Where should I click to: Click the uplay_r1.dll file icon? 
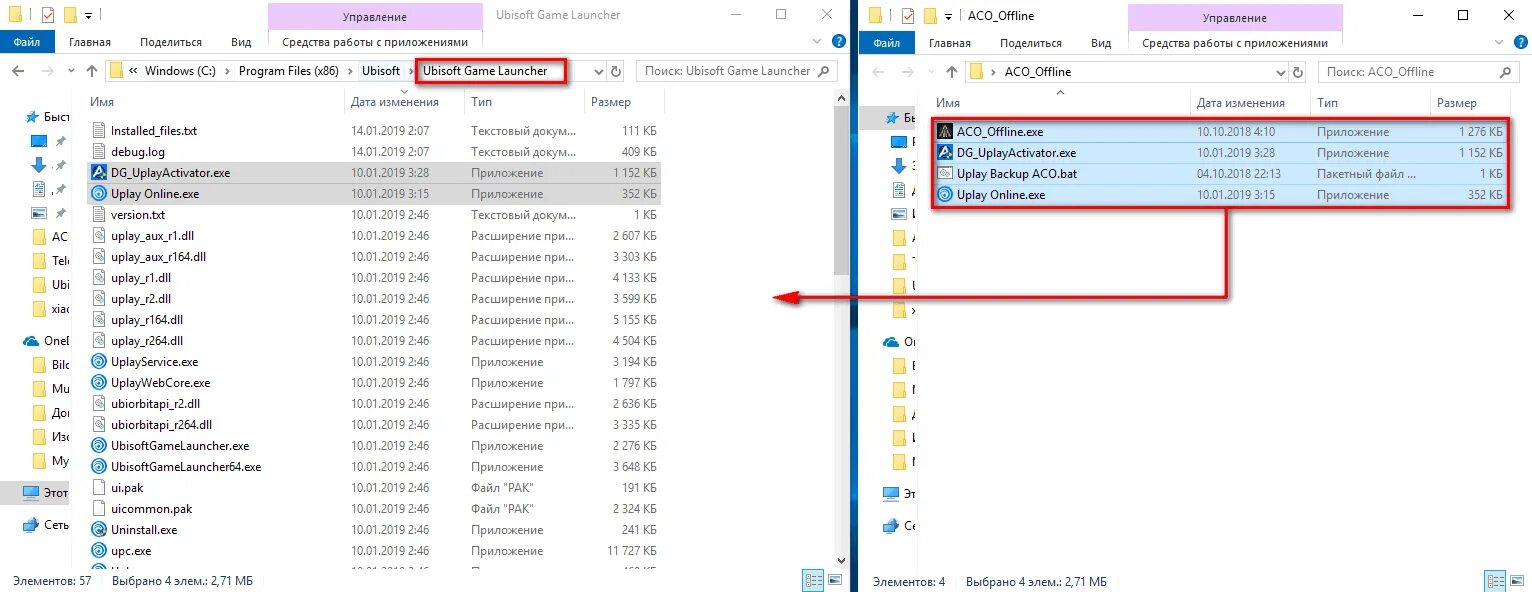point(98,278)
